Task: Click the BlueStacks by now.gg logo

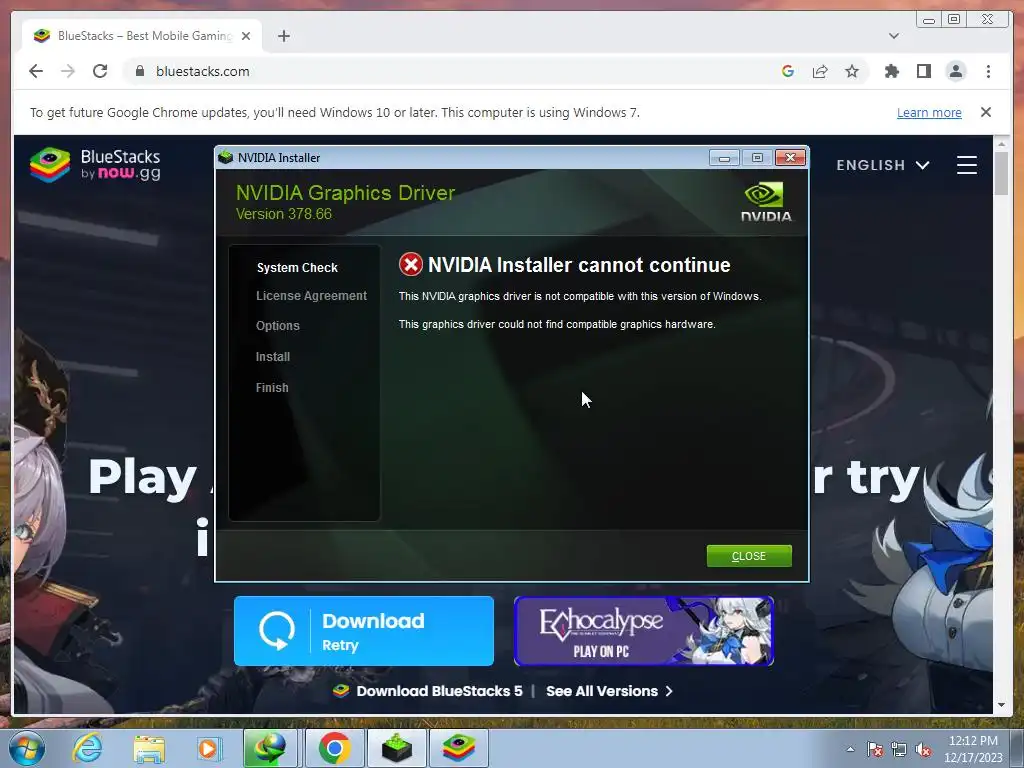Action: [x=95, y=165]
